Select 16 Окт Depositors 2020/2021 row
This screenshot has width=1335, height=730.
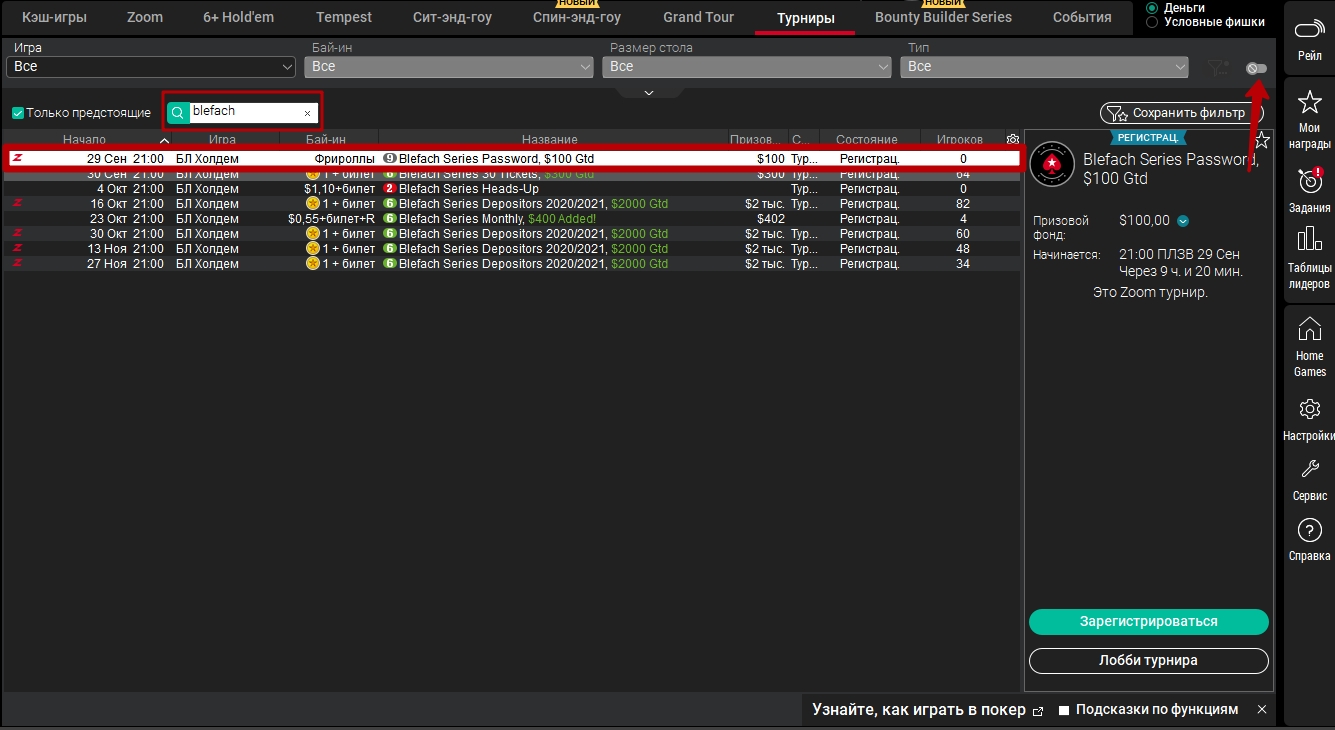pos(512,203)
